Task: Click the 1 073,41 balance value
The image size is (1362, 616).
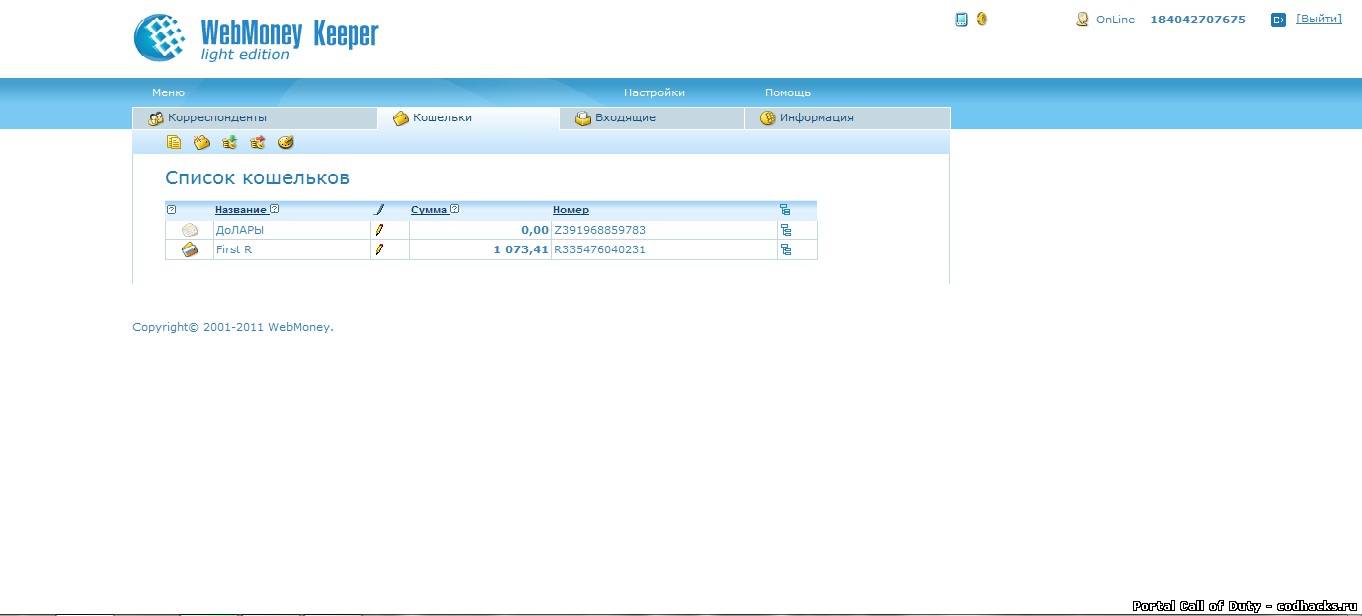Action: coord(521,249)
